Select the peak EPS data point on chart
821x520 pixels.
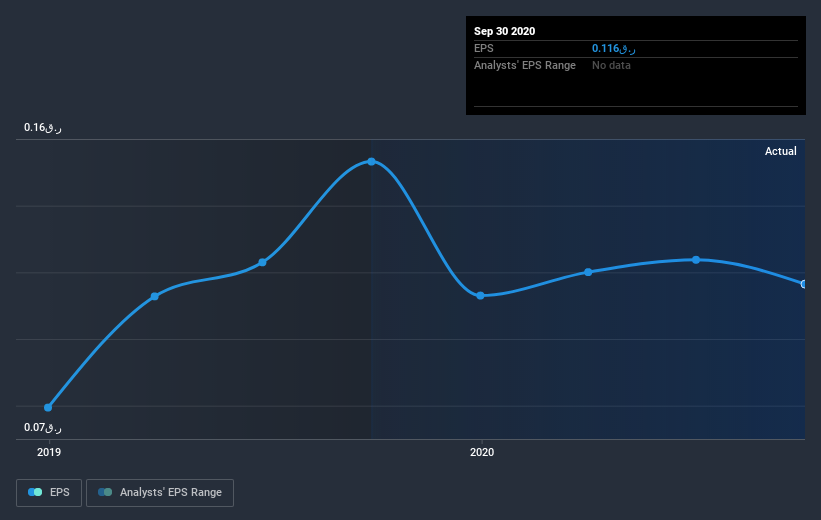coord(371,161)
